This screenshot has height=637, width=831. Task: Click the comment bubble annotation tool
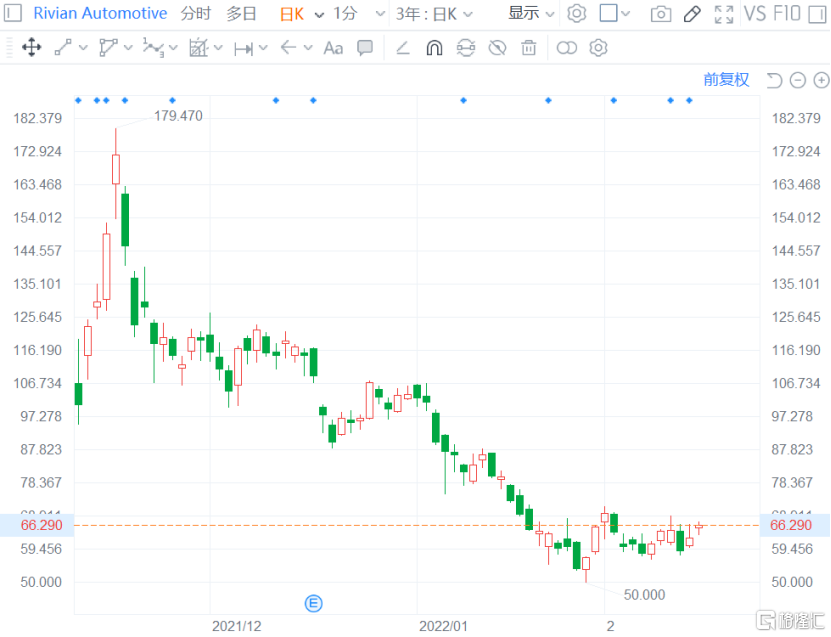pos(365,48)
